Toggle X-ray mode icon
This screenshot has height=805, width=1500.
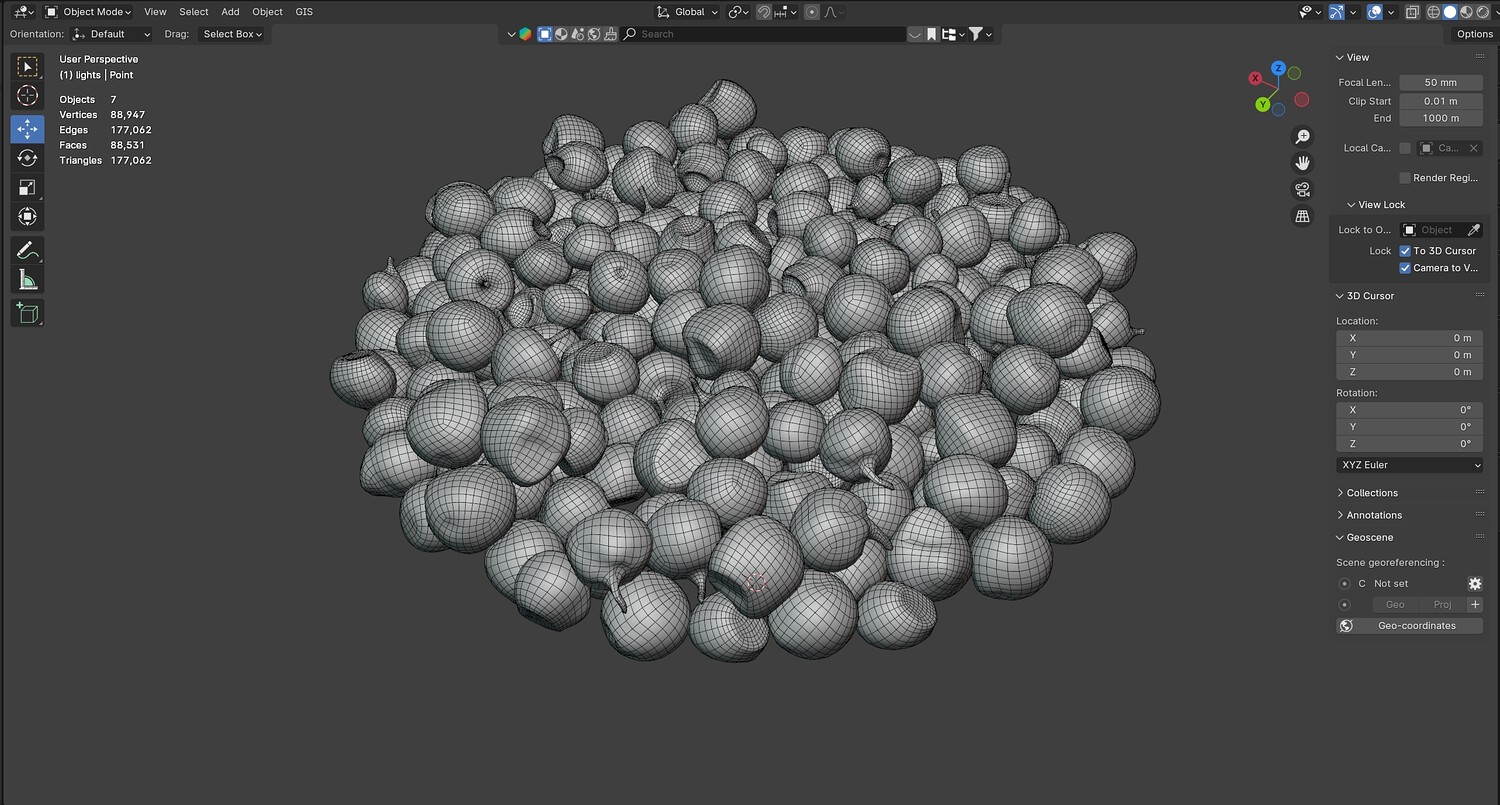tap(1412, 12)
